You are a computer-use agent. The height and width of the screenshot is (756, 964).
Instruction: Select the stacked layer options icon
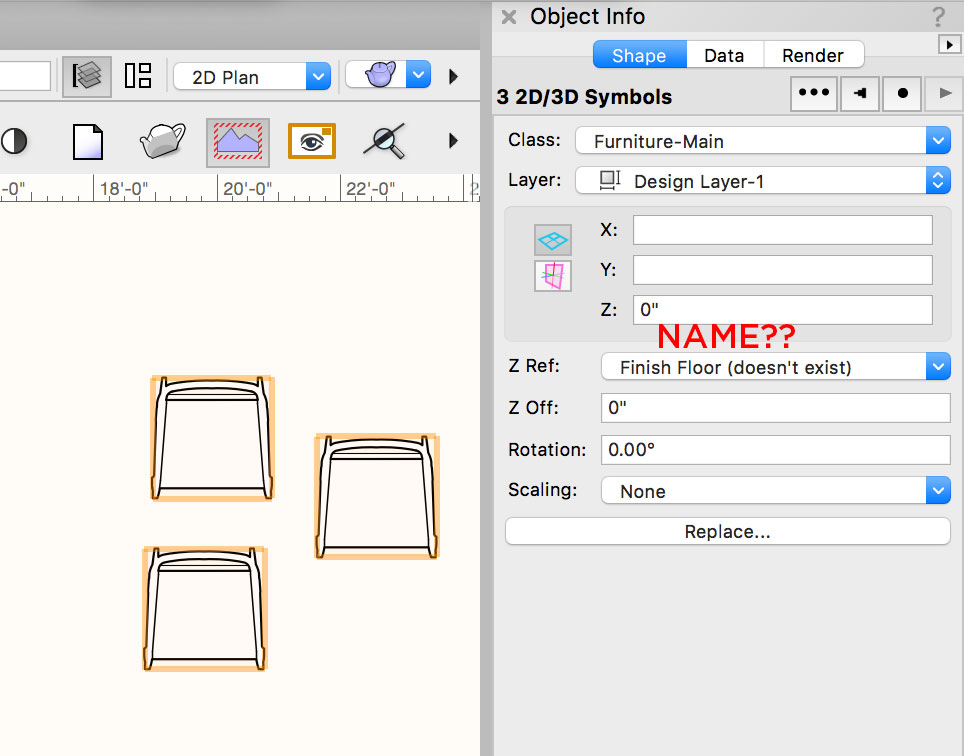point(86,76)
